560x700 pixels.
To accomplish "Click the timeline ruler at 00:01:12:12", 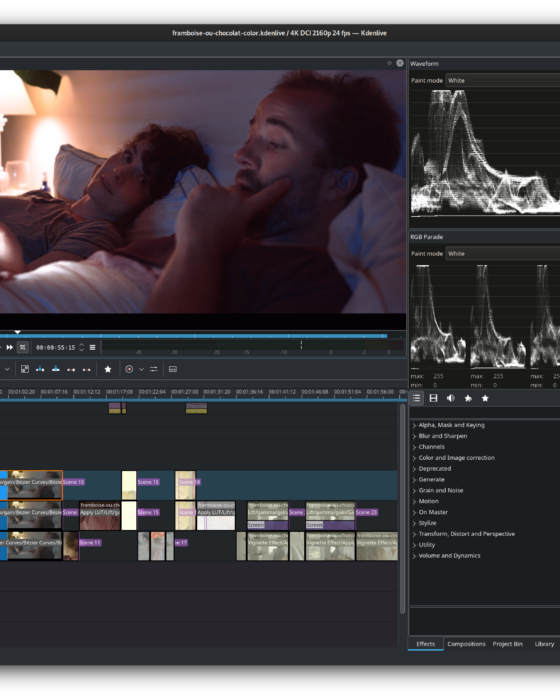I will 87,392.
